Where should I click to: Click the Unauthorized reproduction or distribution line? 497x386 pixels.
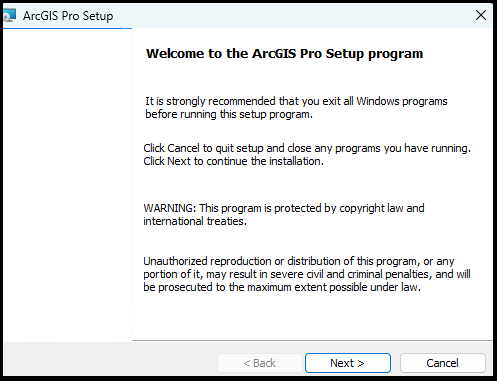[x=299, y=261]
